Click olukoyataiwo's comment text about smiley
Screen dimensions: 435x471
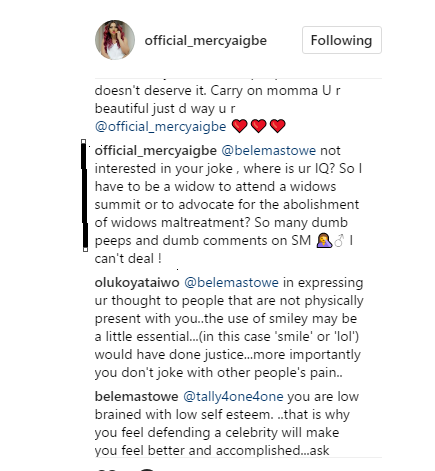tap(229, 328)
